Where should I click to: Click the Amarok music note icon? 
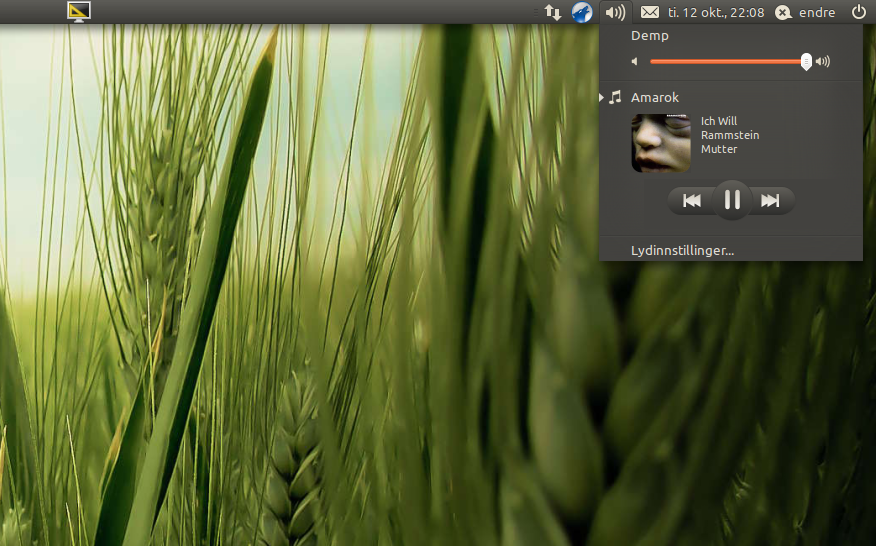pos(615,97)
